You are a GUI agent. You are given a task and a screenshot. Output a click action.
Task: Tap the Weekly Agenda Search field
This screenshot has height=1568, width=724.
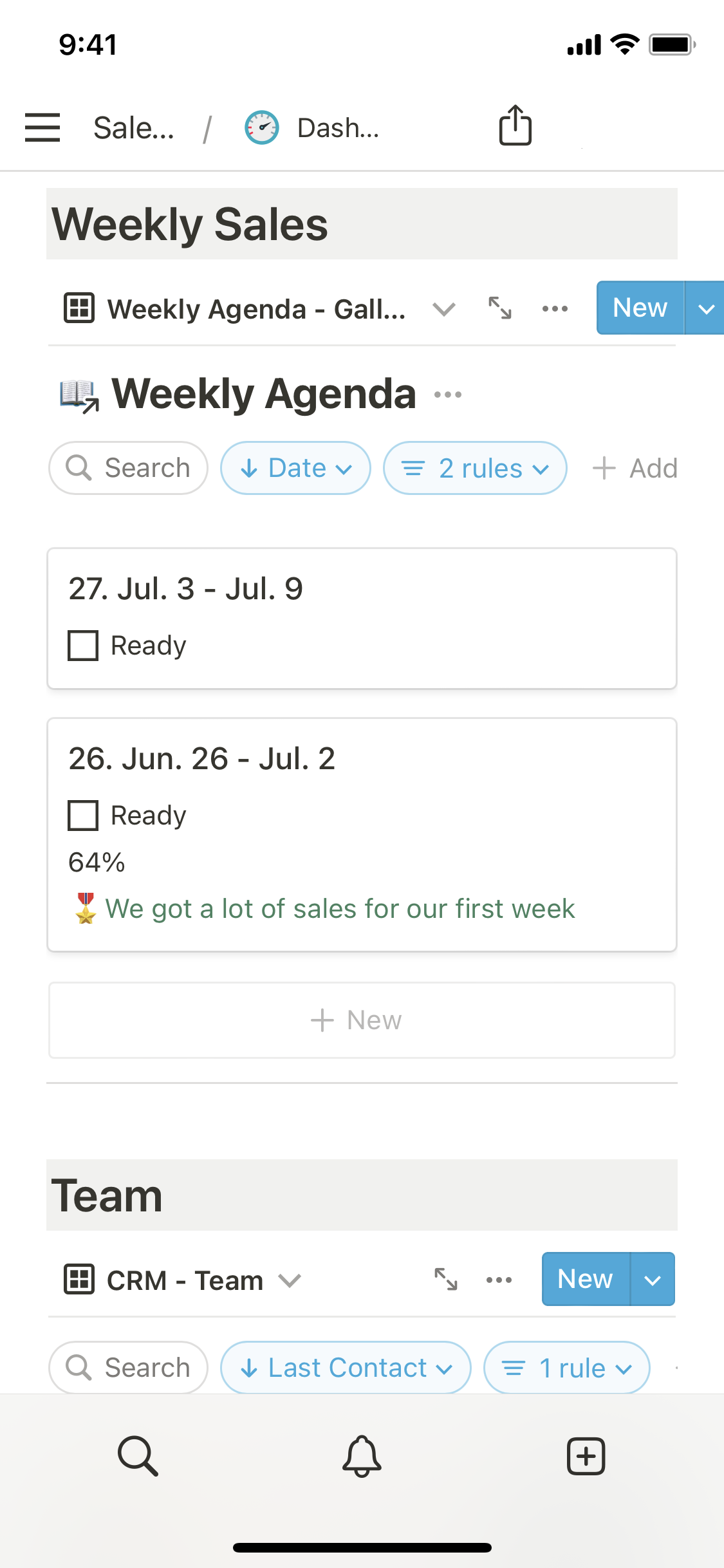(128, 468)
